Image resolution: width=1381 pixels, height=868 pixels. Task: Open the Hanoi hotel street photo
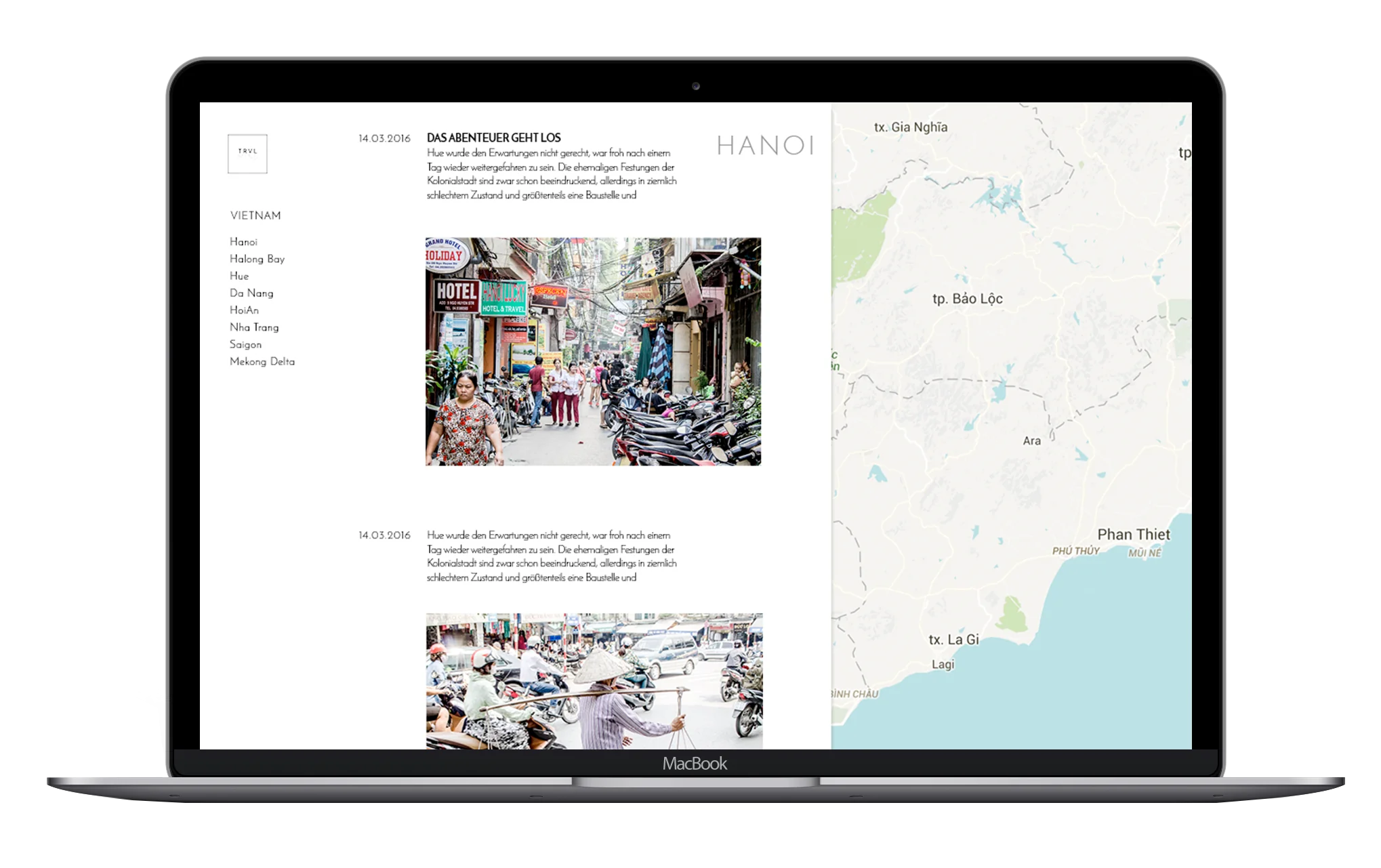point(593,351)
